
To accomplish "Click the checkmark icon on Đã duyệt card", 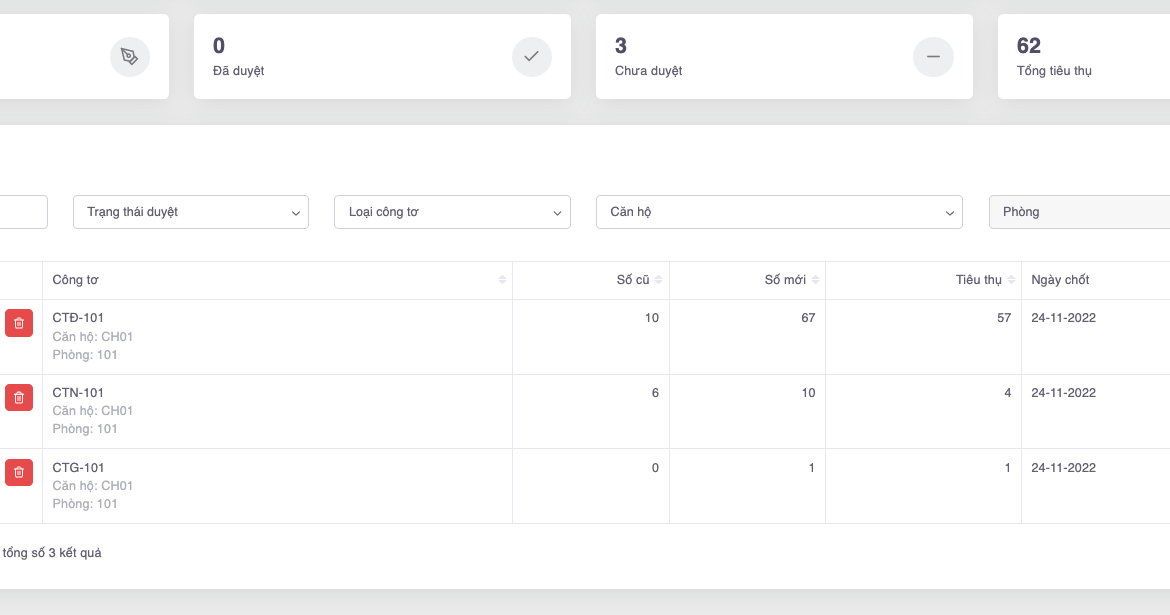I will pos(531,57).
